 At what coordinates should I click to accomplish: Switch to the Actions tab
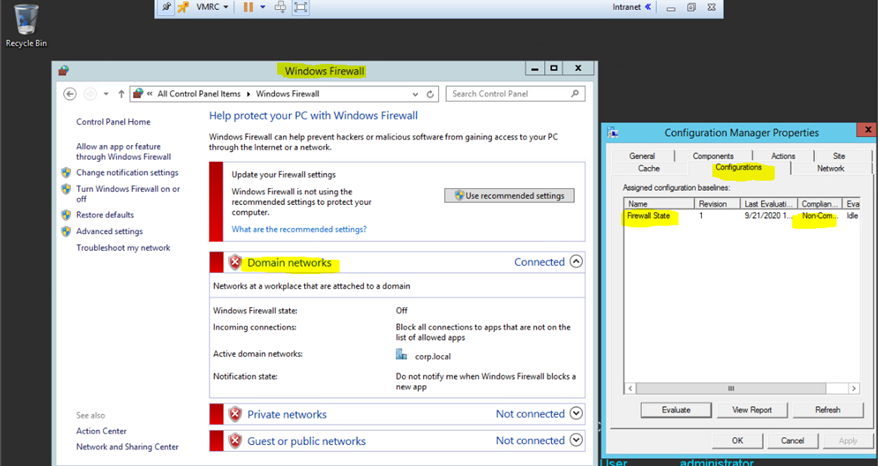783,156
